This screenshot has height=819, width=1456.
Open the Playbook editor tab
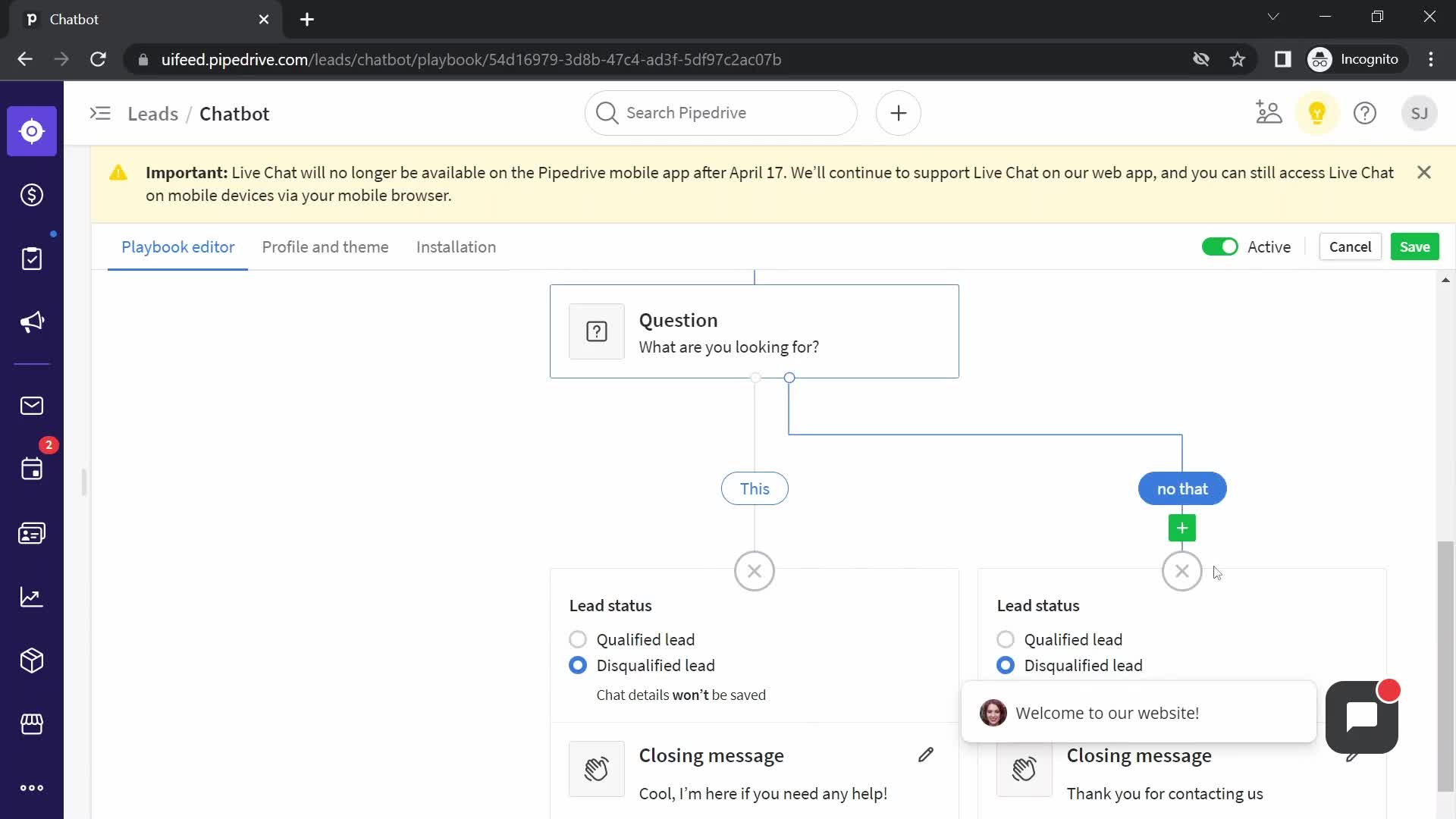[179, 246]
